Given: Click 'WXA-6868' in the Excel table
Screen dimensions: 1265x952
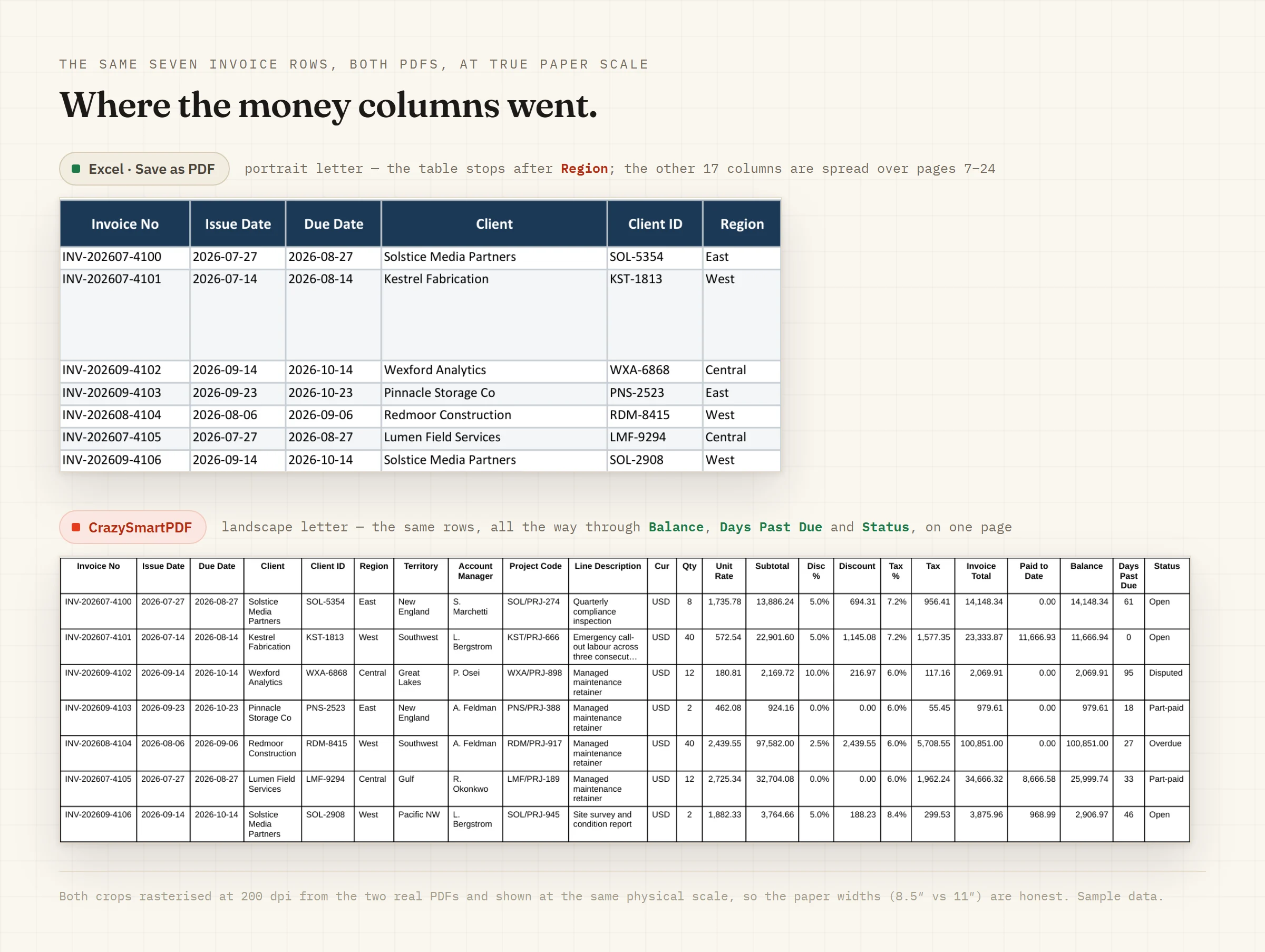Looking at the screenshot, I should coord(639,370).
